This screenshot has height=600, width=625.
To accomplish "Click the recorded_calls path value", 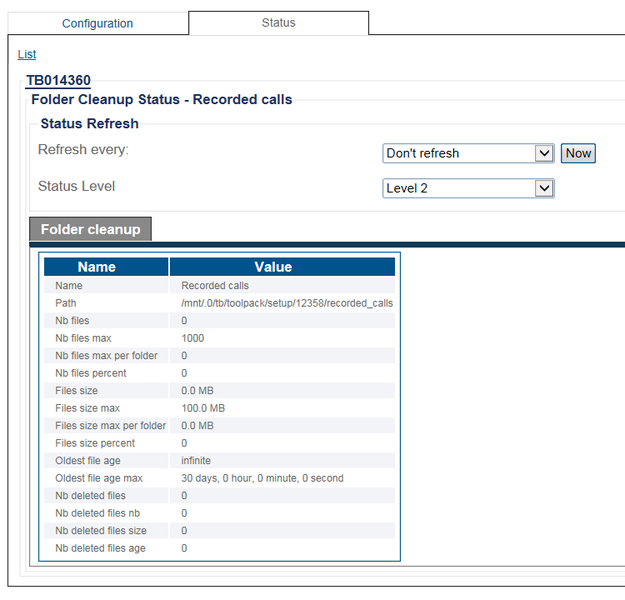I will pyautogui.click(x=287, y=303).
